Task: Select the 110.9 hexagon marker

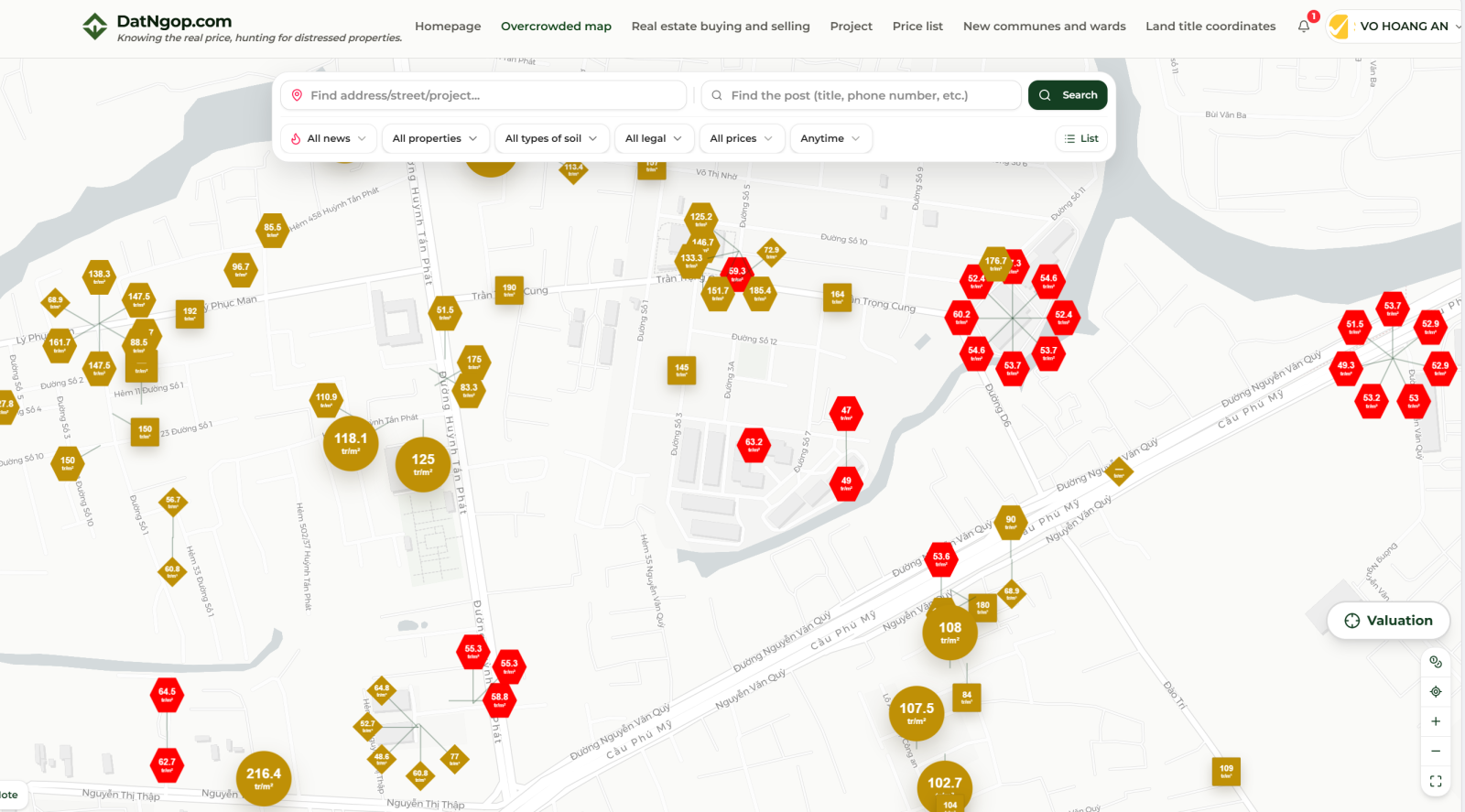Action: (x=326, y=399)
